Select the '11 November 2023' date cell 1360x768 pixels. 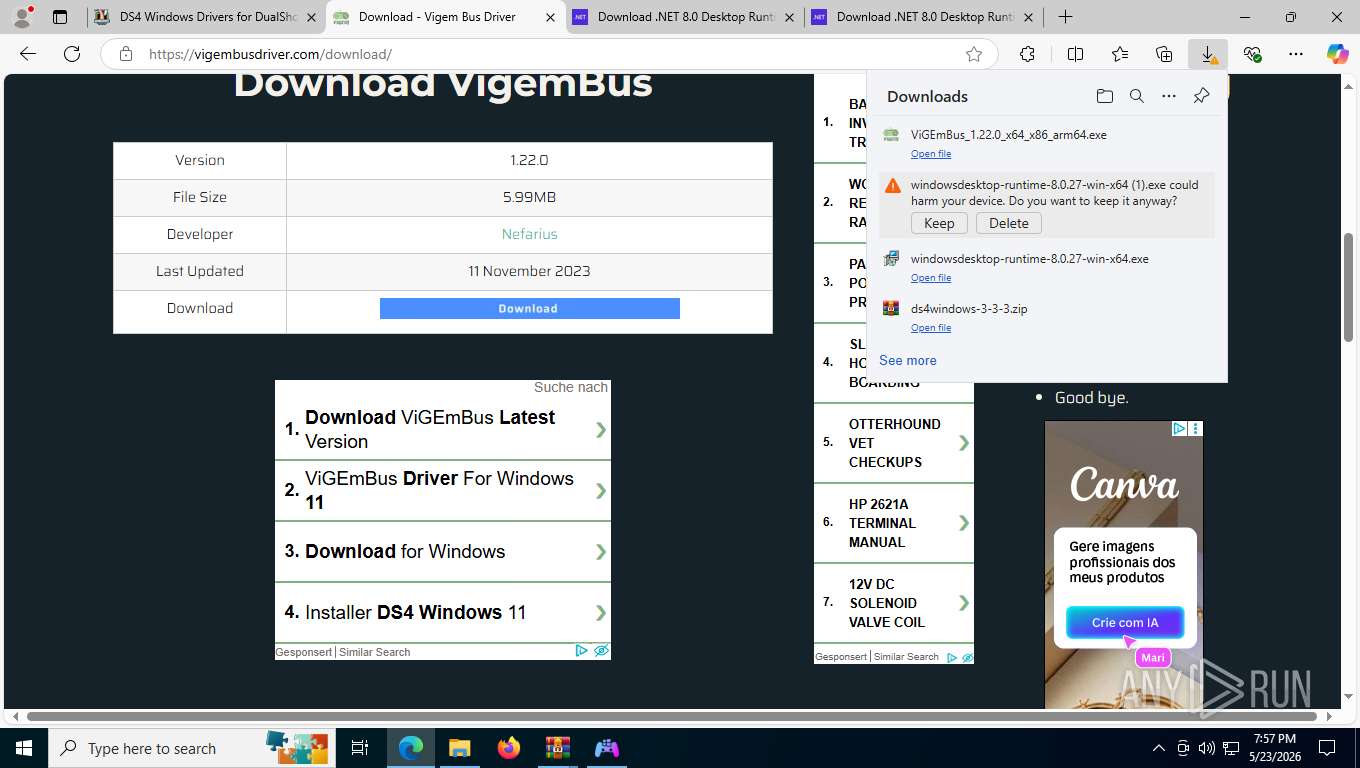tap(529, 271)
